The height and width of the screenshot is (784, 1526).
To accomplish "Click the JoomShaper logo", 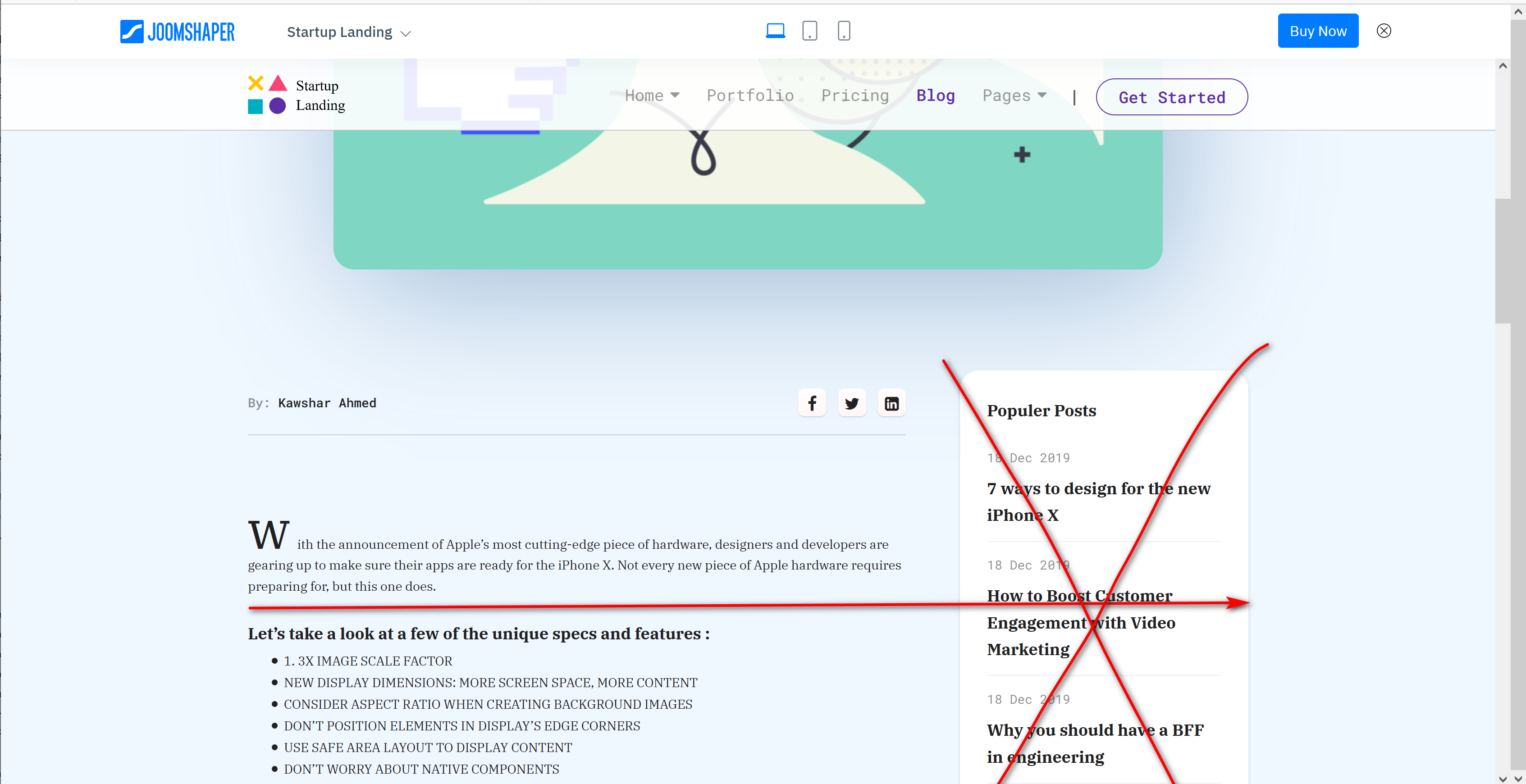I will 177,32.
